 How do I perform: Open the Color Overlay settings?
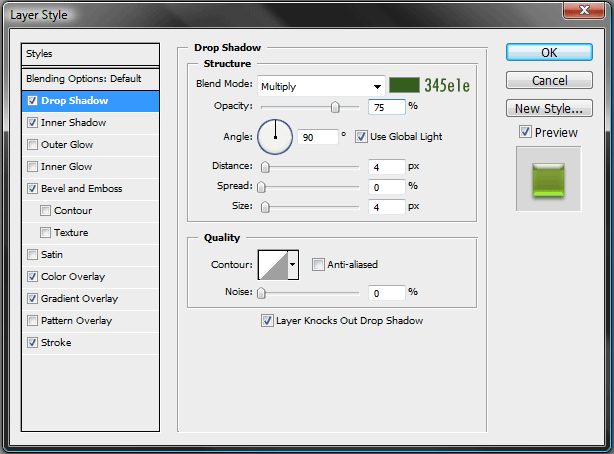[x=73, y=277]
